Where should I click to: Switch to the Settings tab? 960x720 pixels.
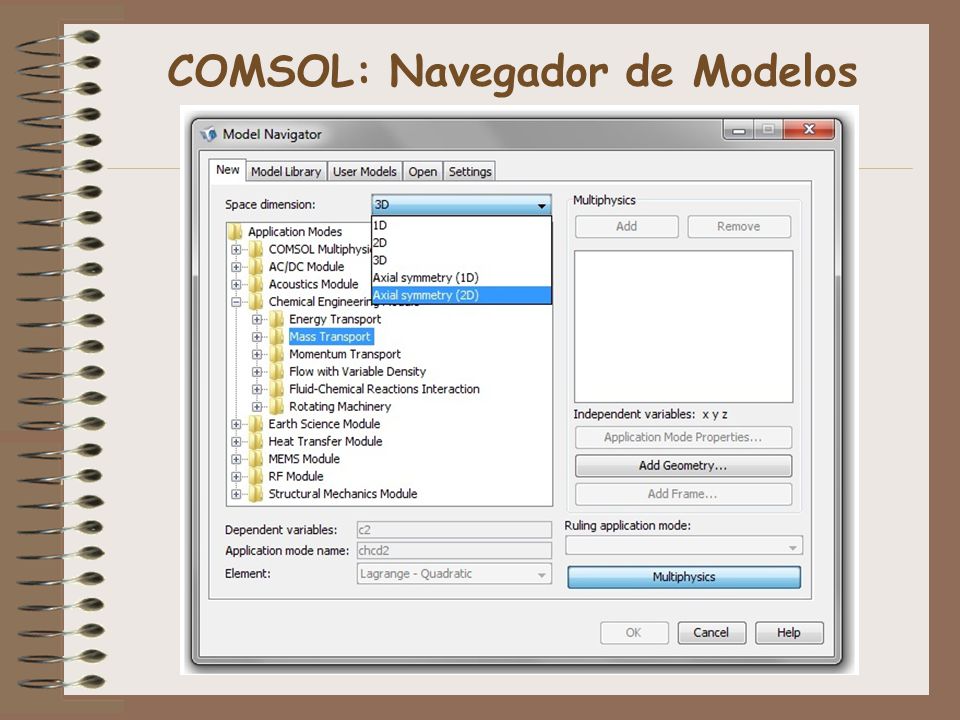470,171
